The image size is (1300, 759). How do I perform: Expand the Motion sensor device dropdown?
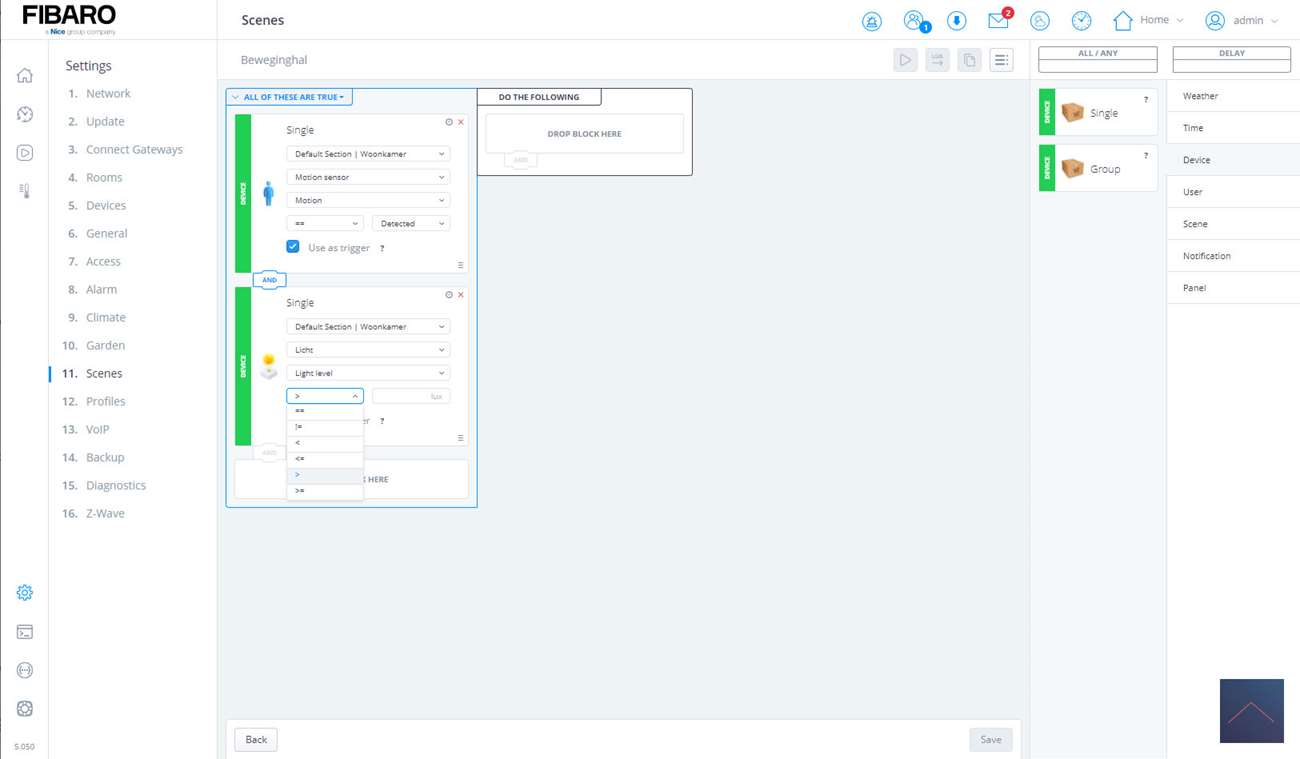pos(368,177)
